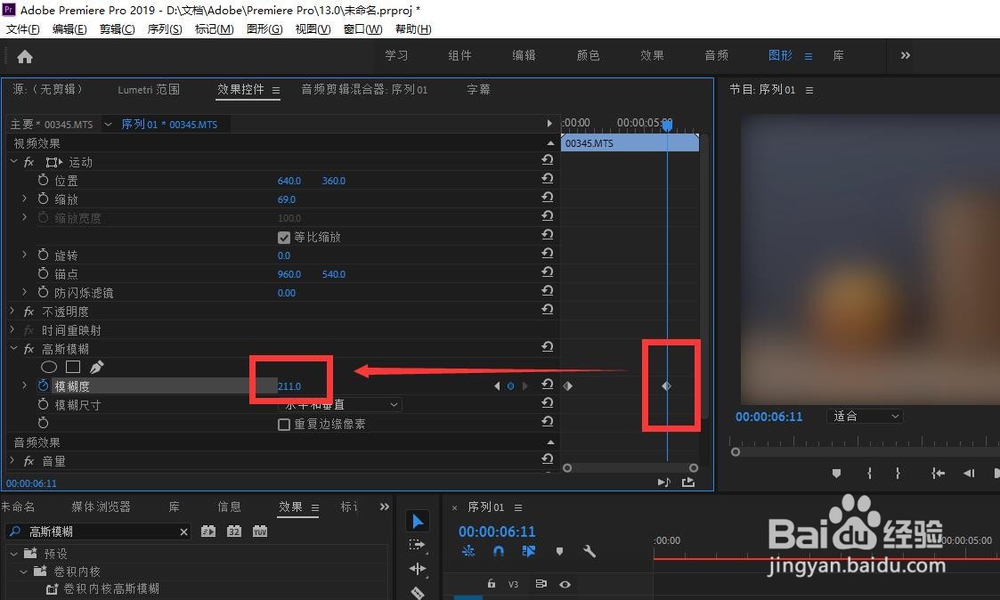Screen dimensions: 1000x600
Task: Select the pen mask tool for 高斯模糊
Action: tap(96, 367)
